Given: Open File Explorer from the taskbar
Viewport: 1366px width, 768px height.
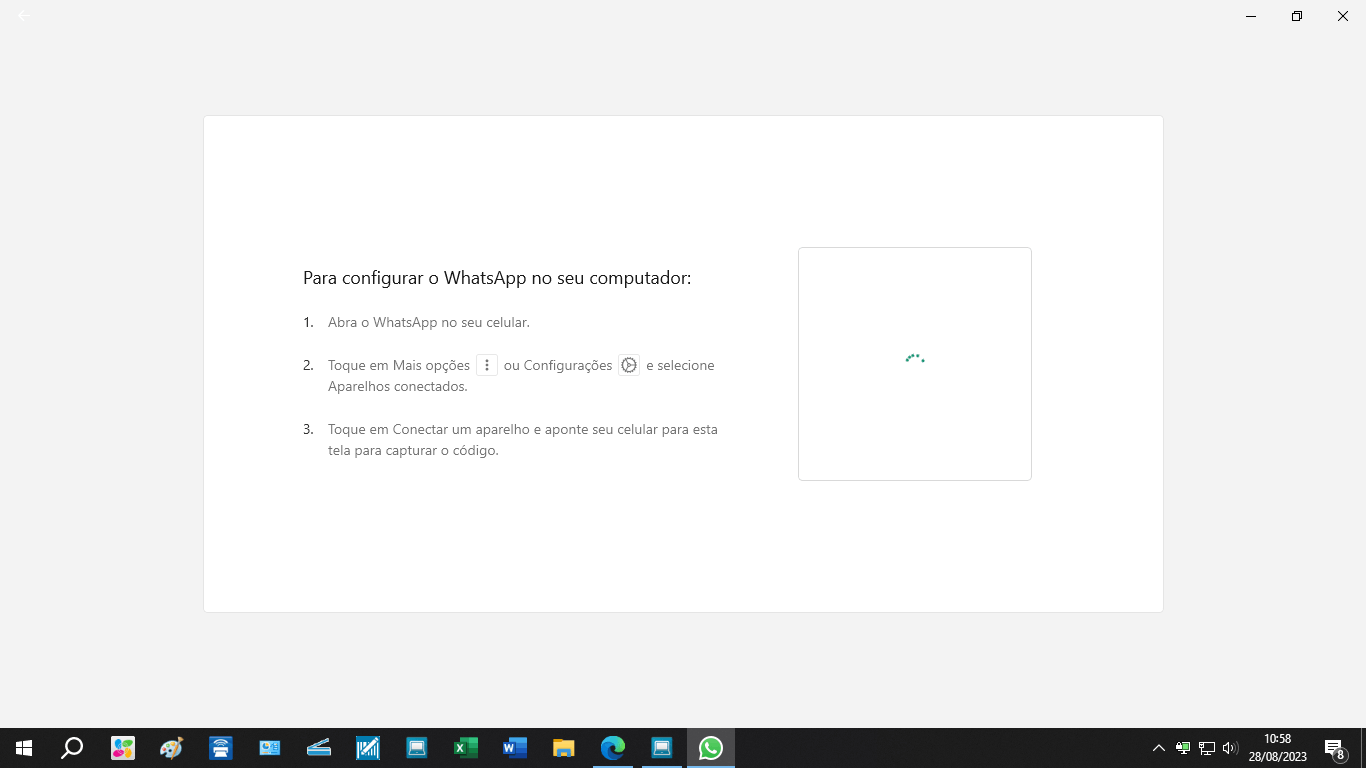Looking at the screenshot, I should [564, 748].
